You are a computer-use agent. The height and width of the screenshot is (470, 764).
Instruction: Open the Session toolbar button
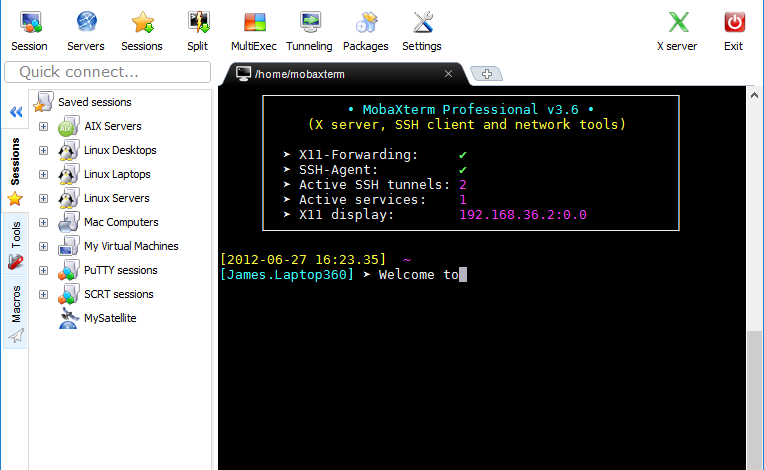pyautogui.click(x=30, y=31)
